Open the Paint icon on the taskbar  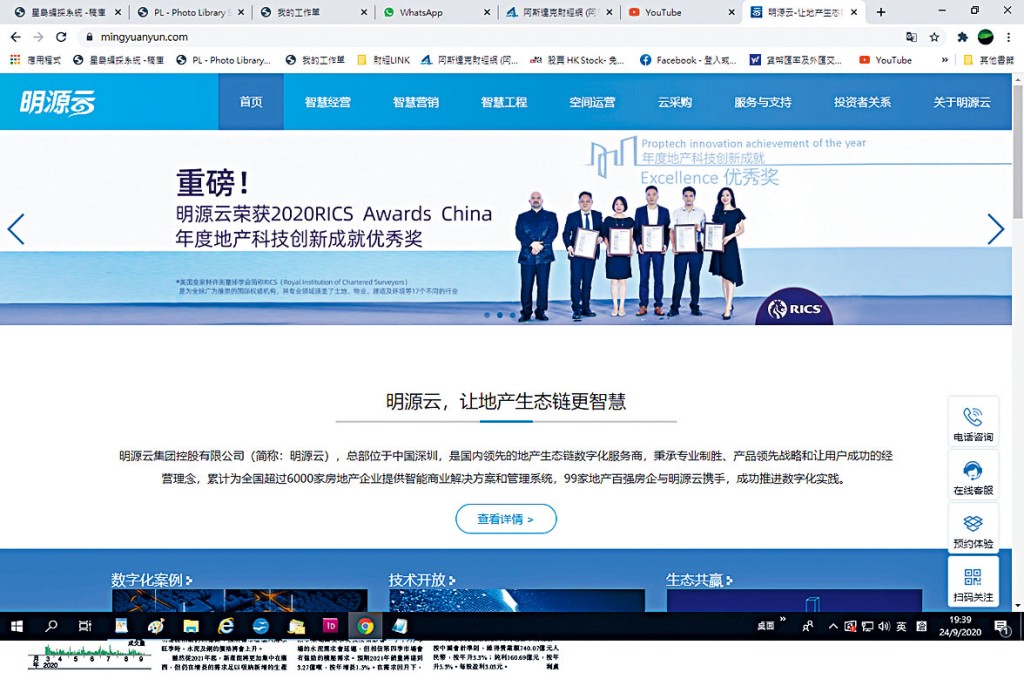pos(155,626)
